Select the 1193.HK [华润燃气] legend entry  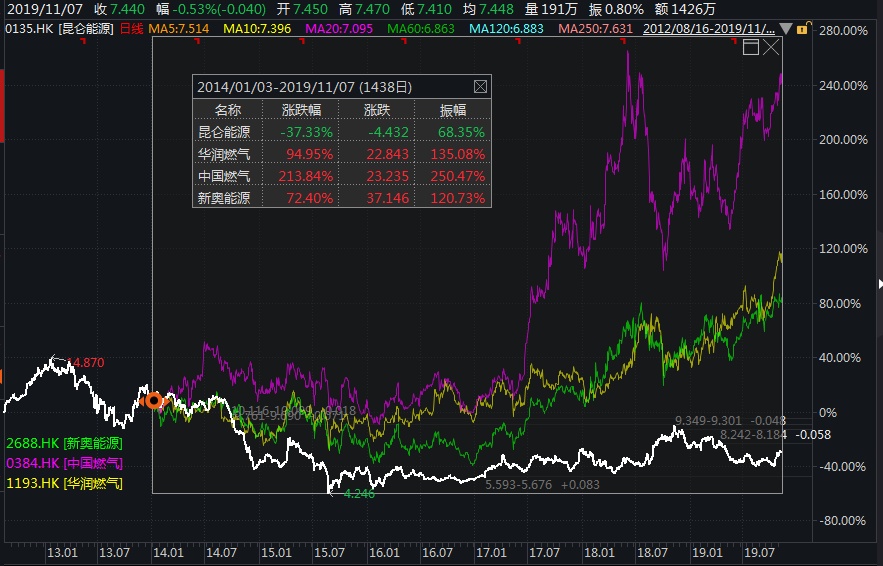click(64, 483)
